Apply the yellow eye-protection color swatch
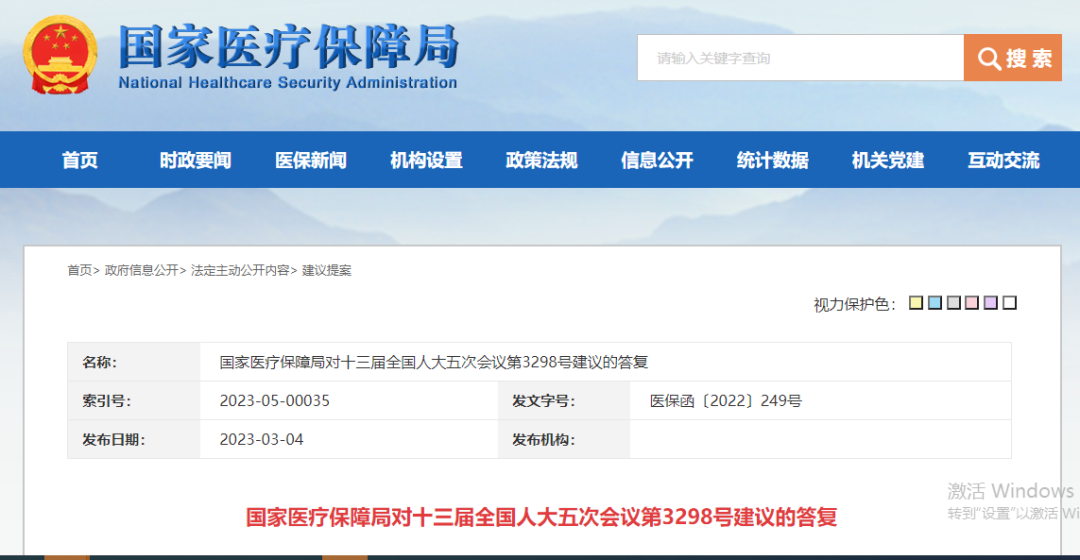The width and height of the screenshot is (1080, 560). click(x=916, y=303)
